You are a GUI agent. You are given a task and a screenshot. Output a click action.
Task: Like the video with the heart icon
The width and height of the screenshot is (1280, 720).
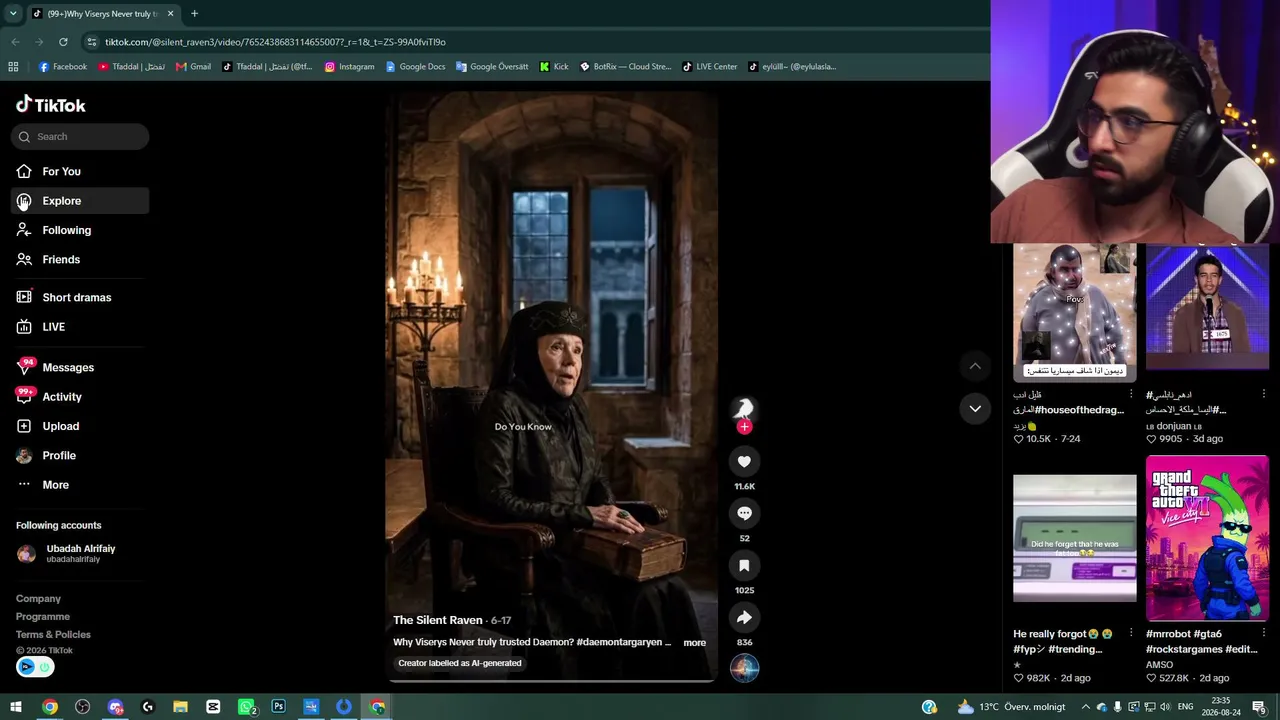point(744,461)
